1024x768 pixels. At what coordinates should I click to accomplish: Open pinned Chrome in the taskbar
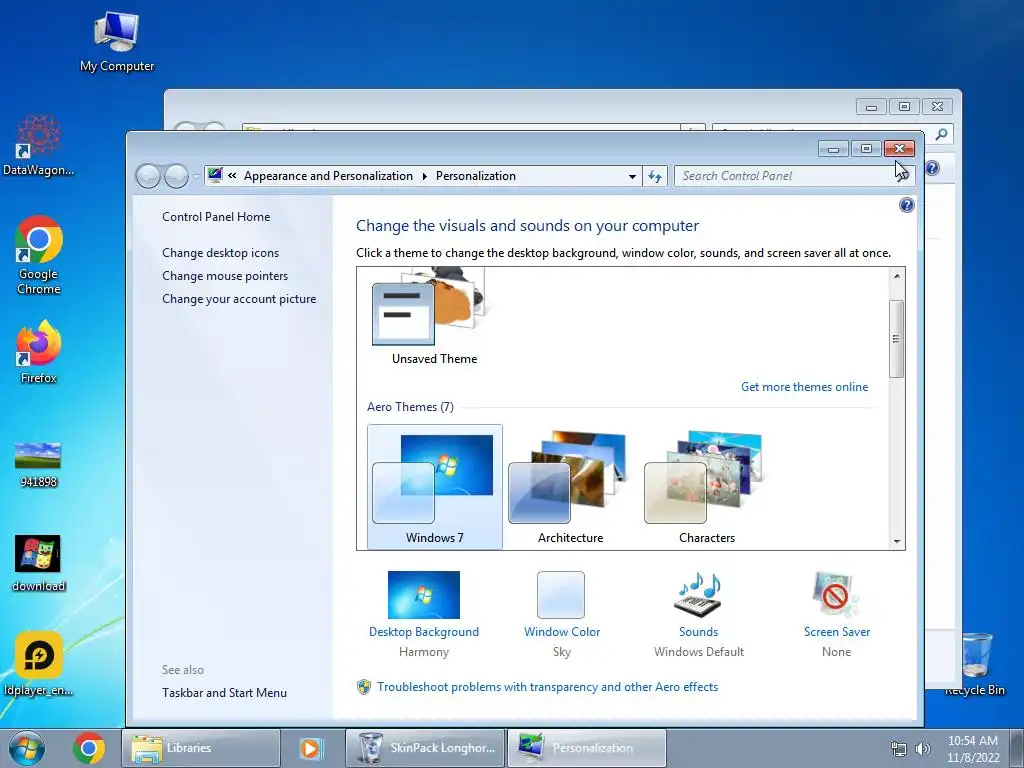click(89, 748)
